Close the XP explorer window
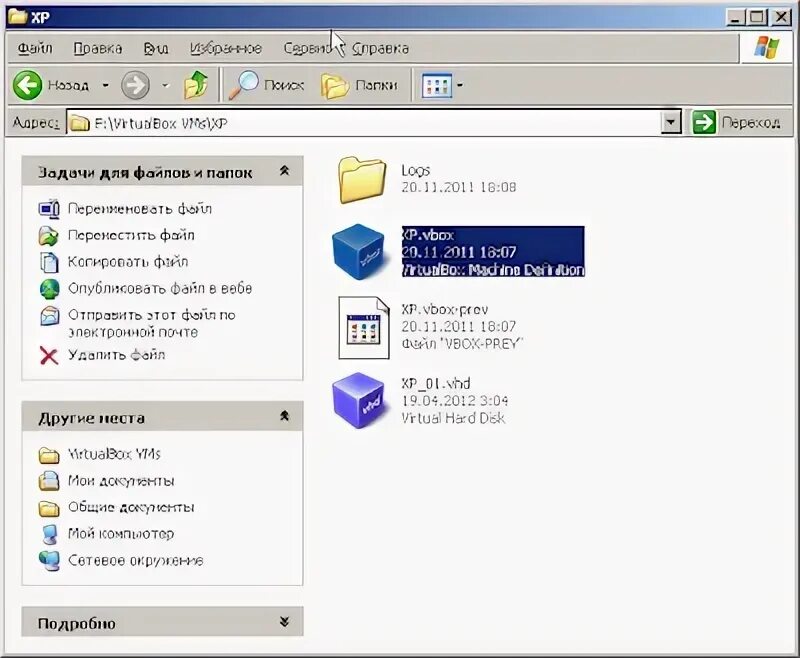The height and width of the screenshot is (658, 800). click(781, 18)
